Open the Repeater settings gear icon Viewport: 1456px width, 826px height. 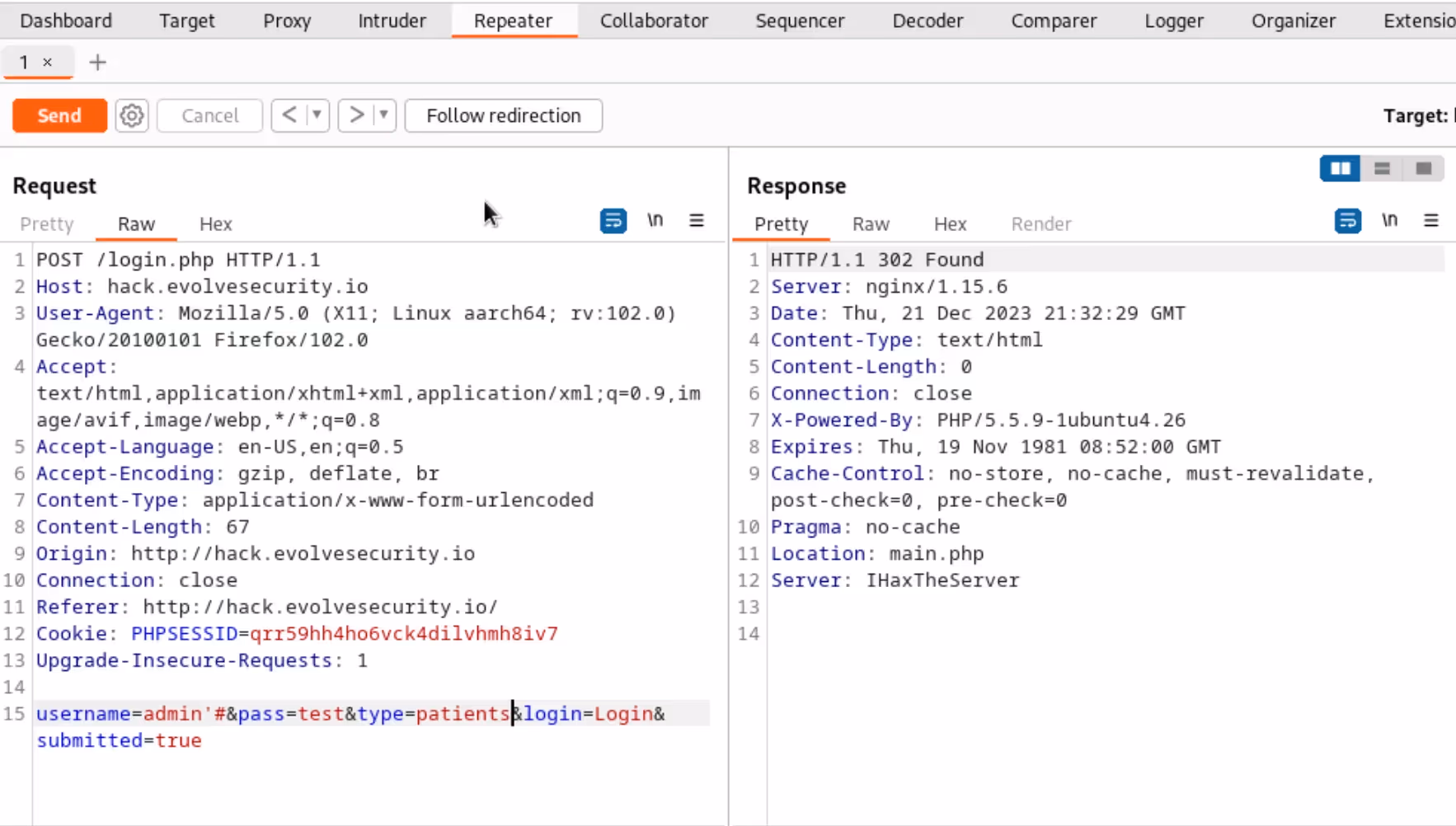point(131,115)
